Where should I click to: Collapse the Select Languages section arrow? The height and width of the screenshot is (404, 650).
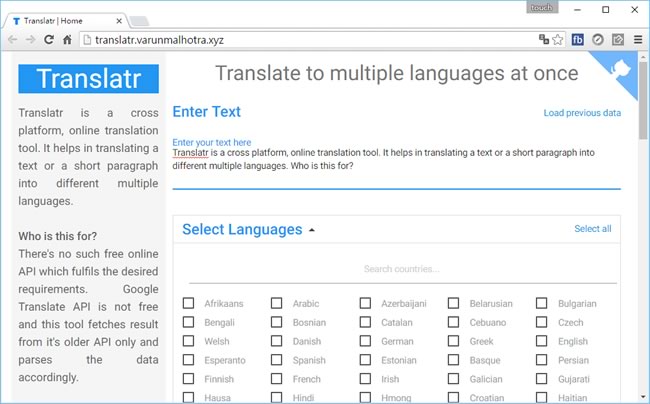click(x=312, y=230)
